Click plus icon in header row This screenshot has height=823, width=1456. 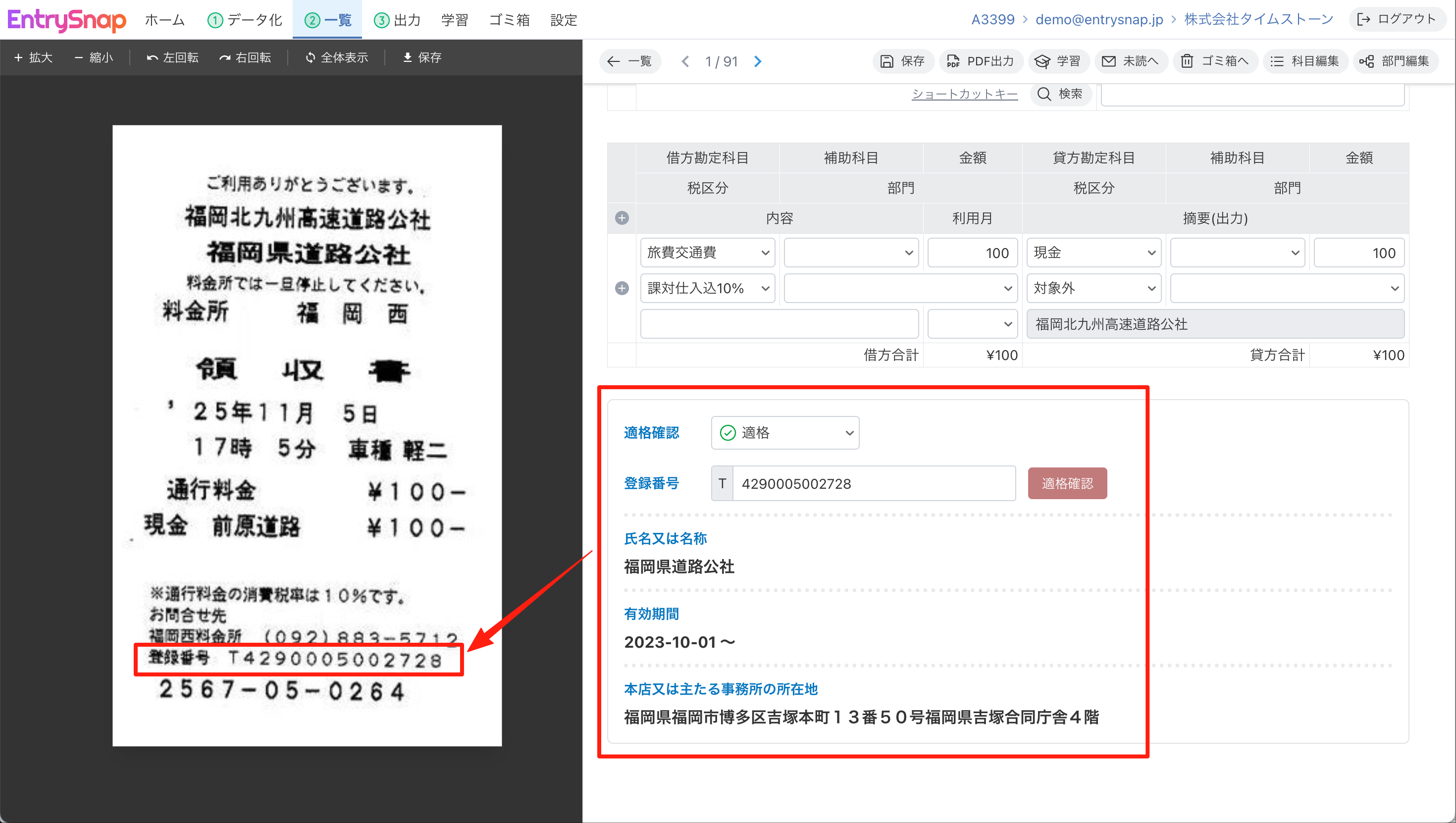(x=622, y=218)
